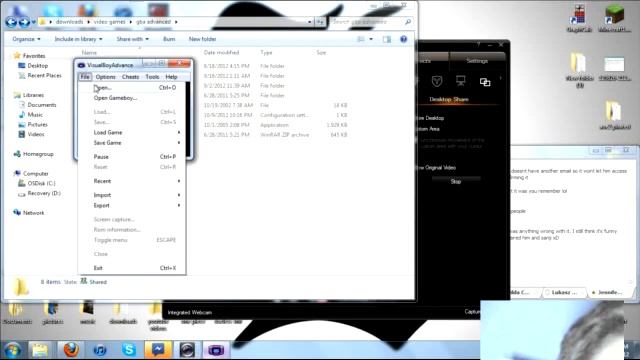Viewport: 640px width, 360px height.
Task: Click the monitor icon in capture app
Action: [x=461, y=81]
